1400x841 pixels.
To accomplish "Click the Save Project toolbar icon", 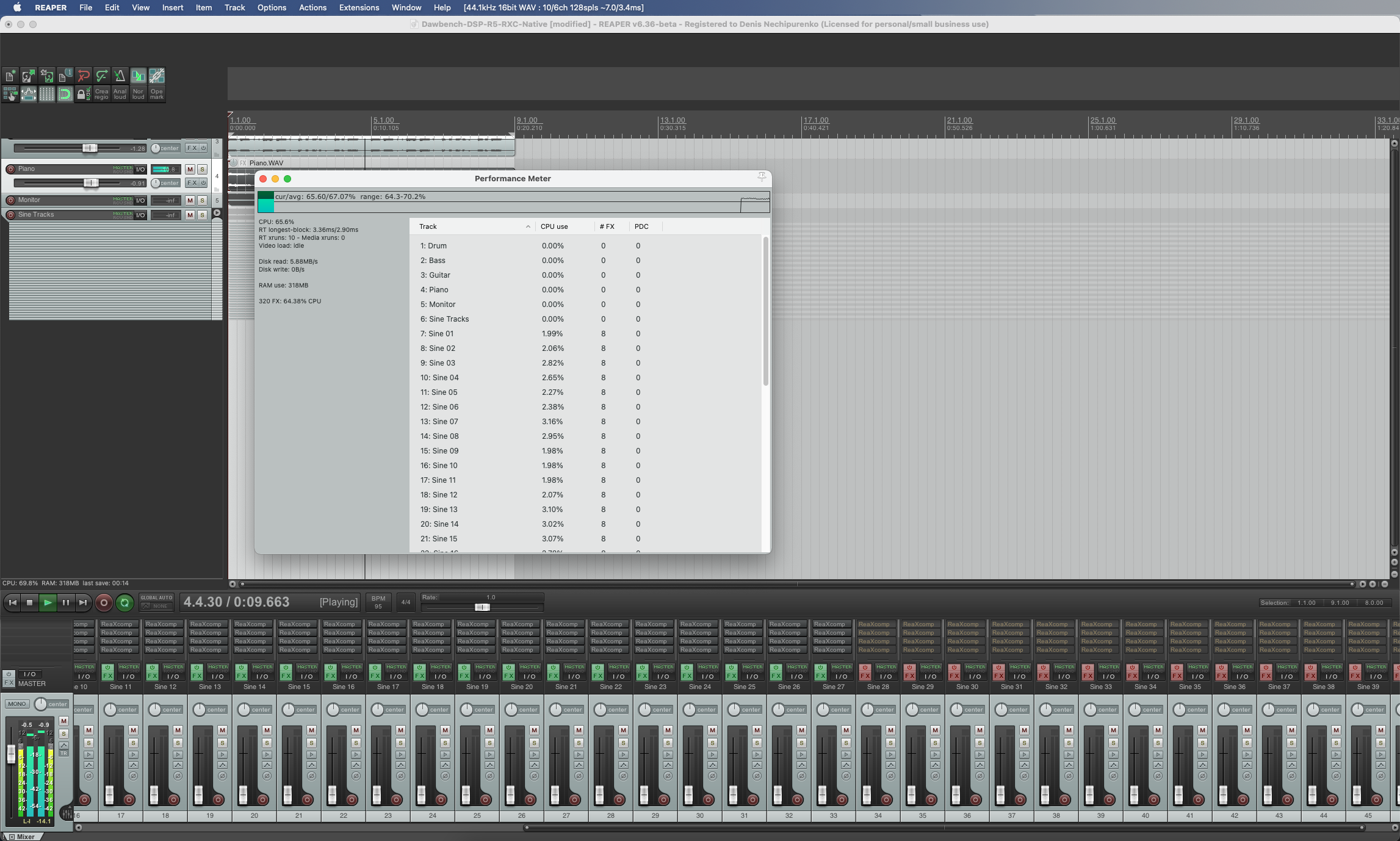I will [47, 76].
